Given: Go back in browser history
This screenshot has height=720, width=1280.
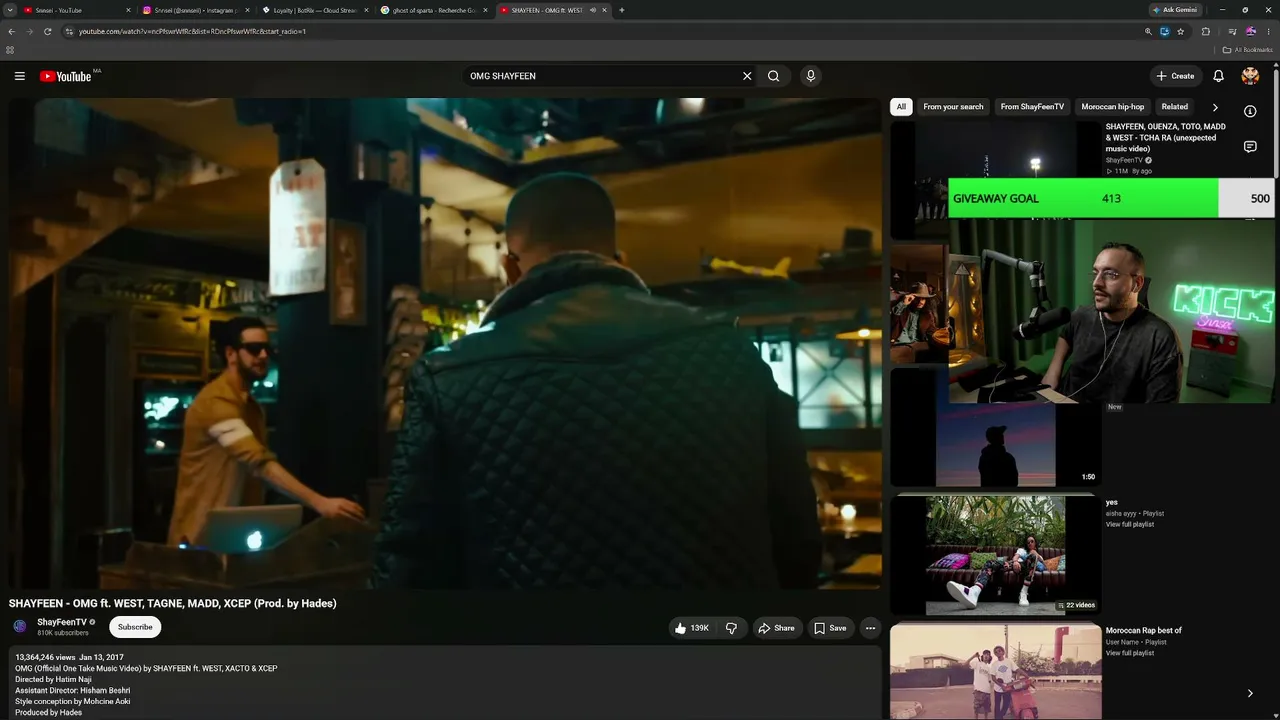Looking at the screenshot, I should (x=11, y=31).
